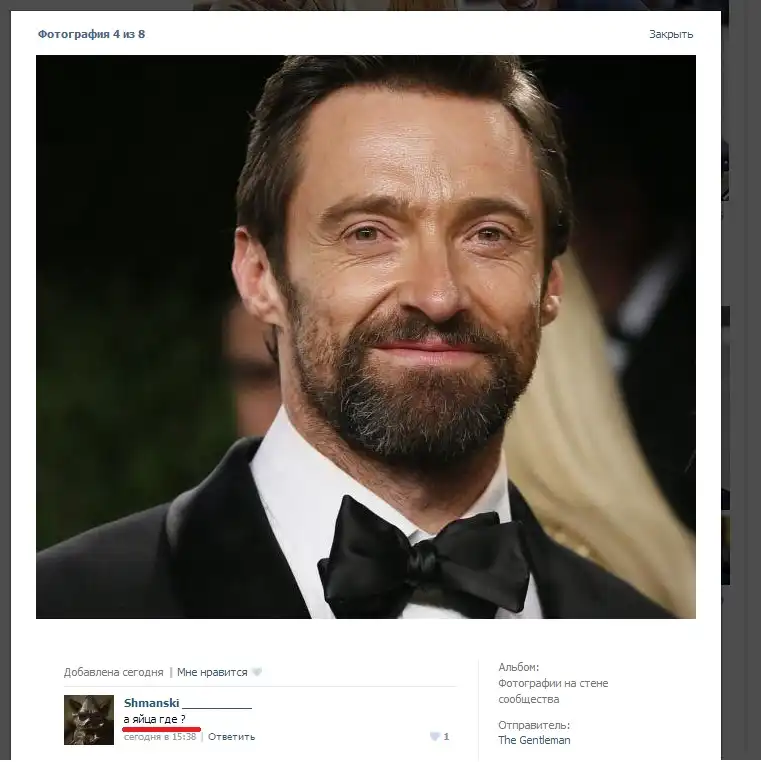Screen dimensions: 761x762
Task: Like the comment with its heart icon
Action: click(434, 737)
